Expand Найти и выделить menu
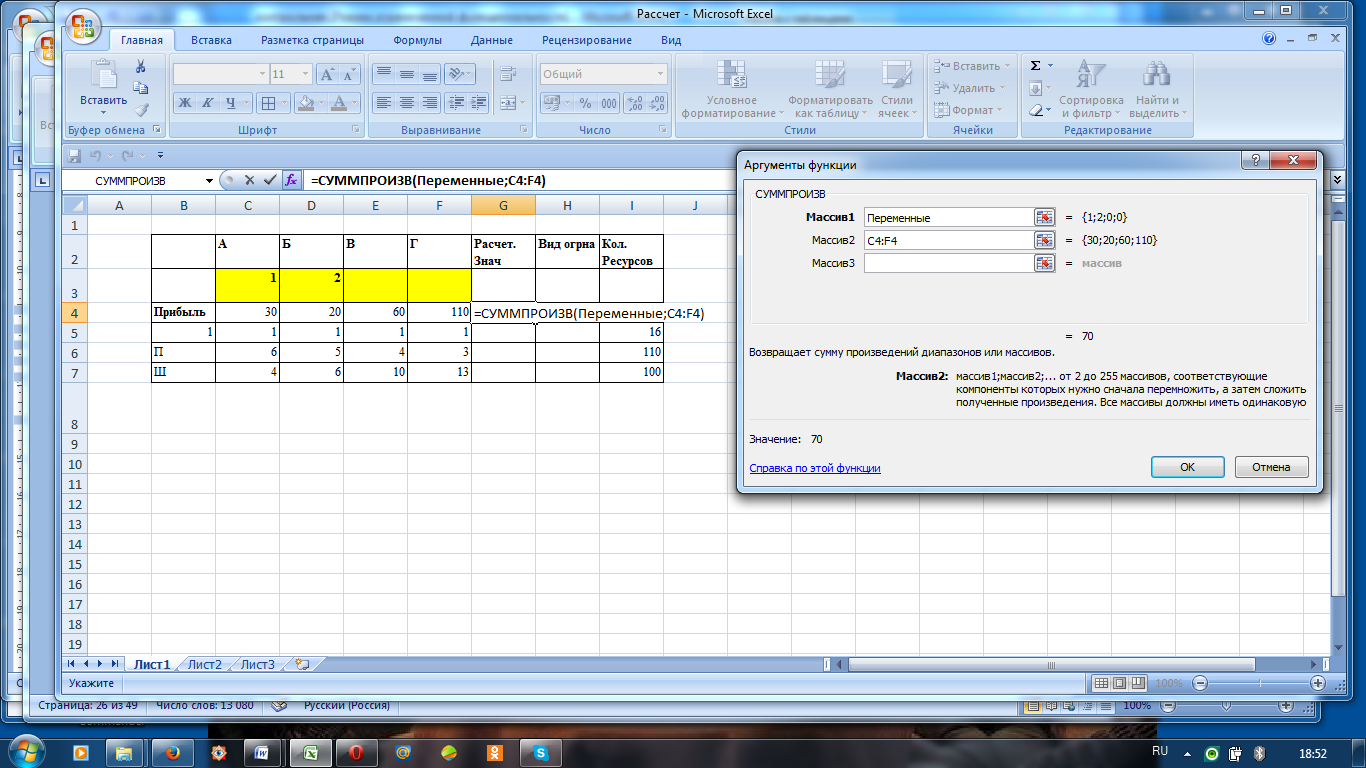Screen dimensions: 1366x768 [x=1157, y=90]
